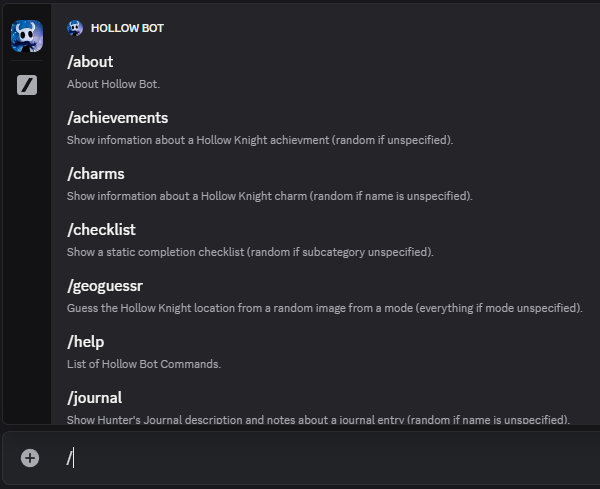Click the static completion checklist description
This screenshot has width=600, height=489.
250,252
